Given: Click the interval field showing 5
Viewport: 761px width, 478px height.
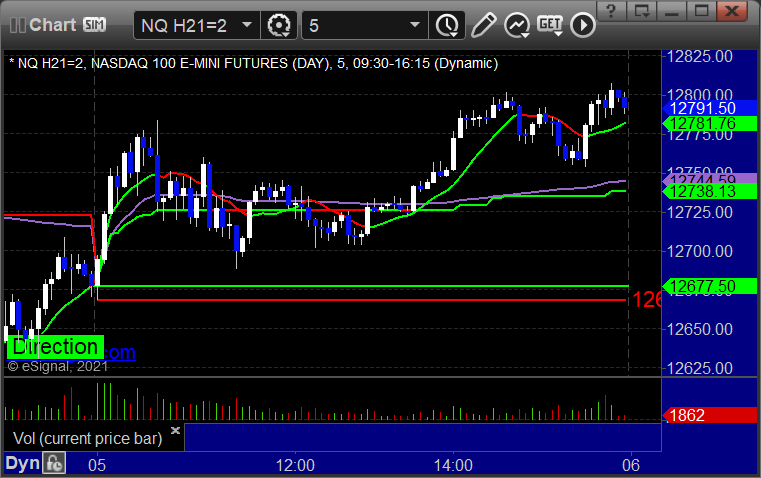Looking at the screenshot, I should [365, 25].
